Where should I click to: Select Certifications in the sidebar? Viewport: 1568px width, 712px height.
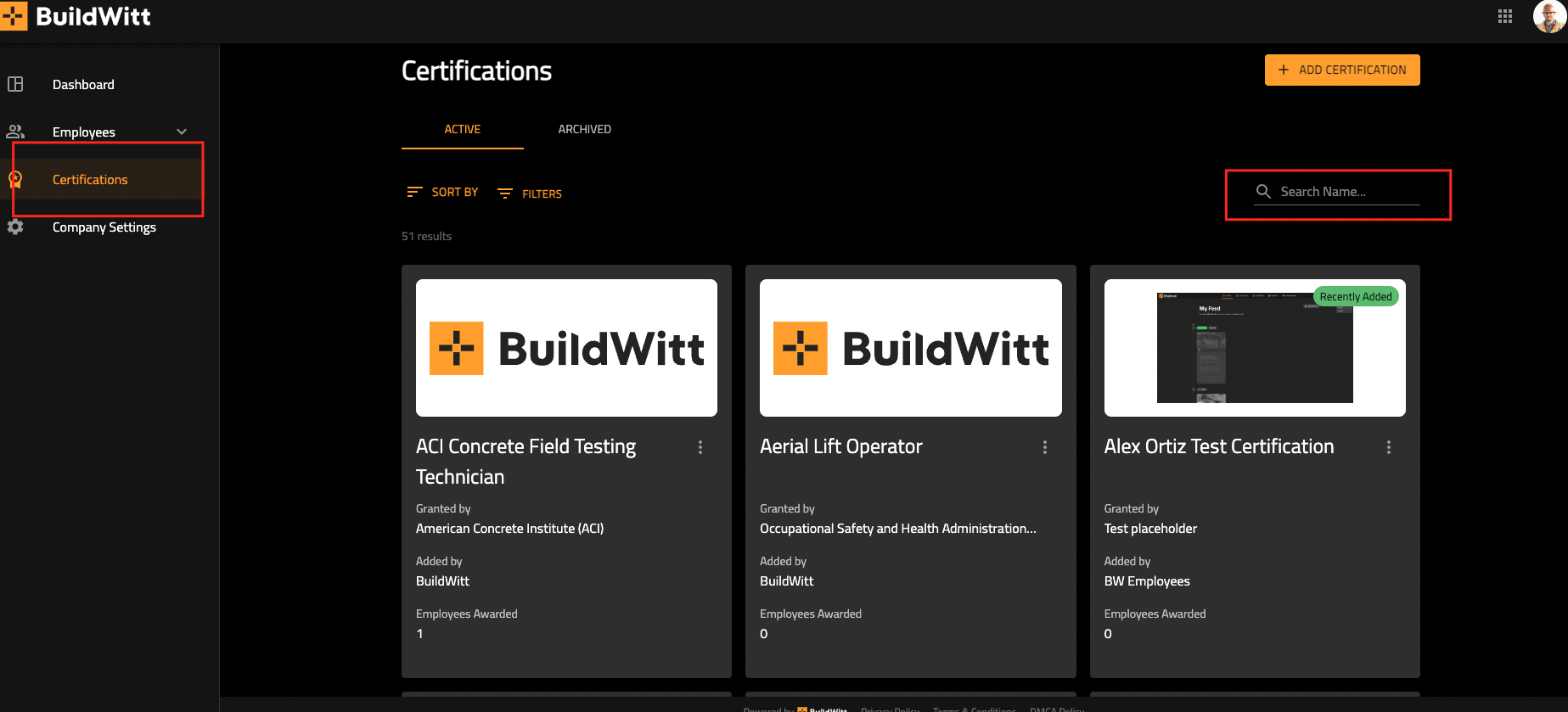(90, 180)
